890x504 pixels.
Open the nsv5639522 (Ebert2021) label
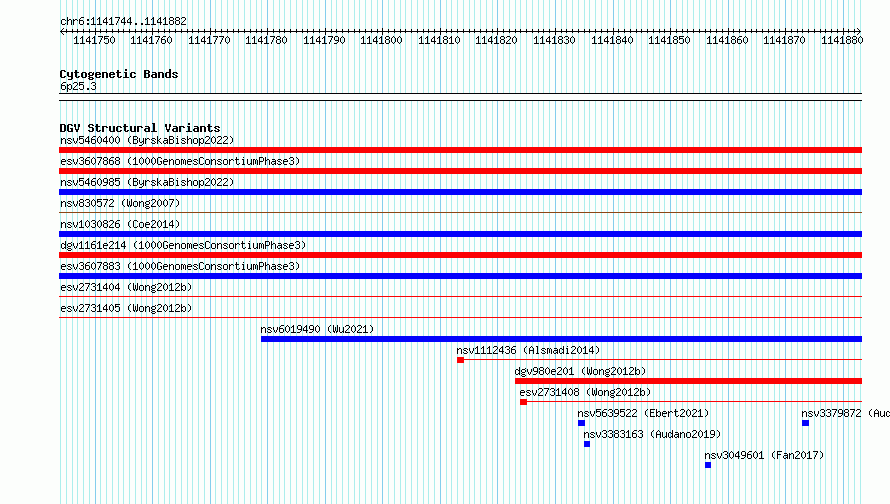tap(643, 413)
